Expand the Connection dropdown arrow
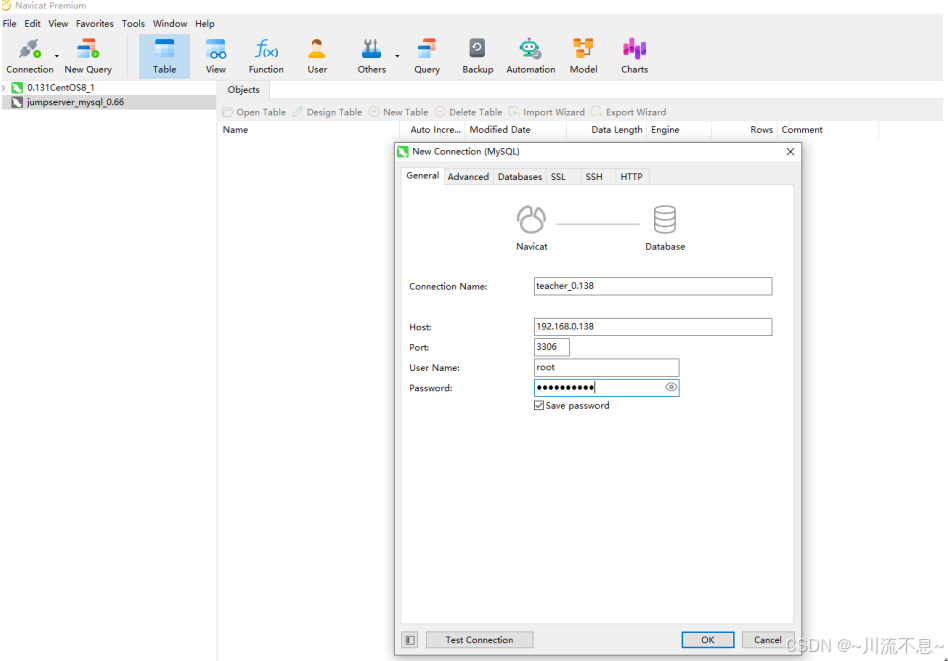 (x=57, y=56)
